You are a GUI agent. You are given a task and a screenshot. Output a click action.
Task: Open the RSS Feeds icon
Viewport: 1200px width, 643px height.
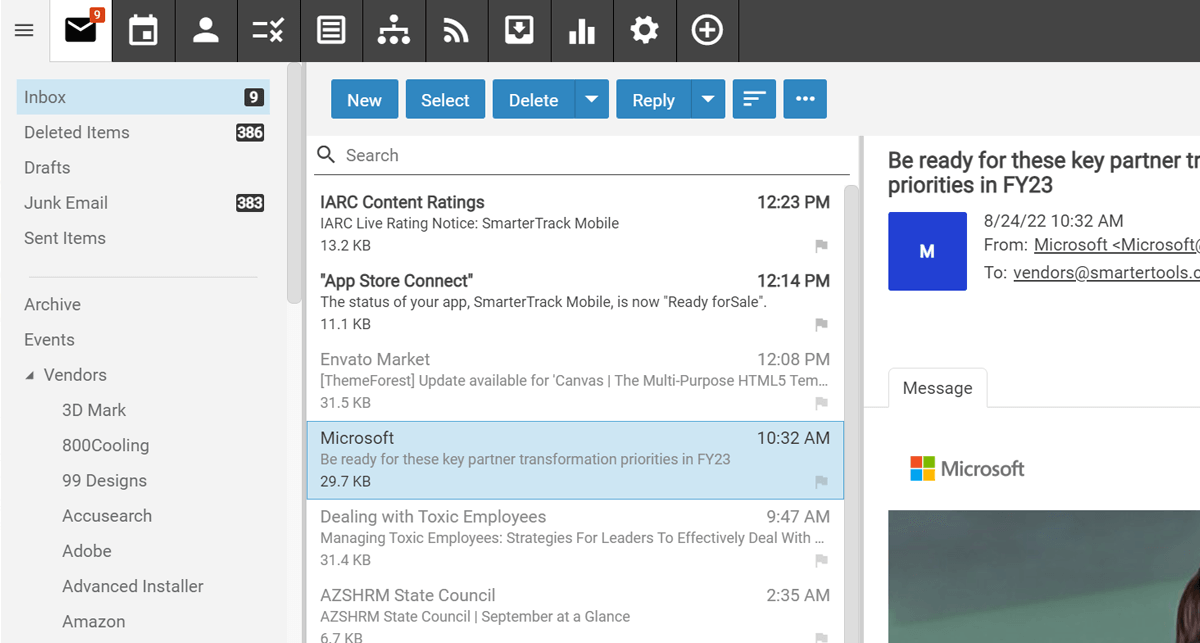tap(456, 31)
